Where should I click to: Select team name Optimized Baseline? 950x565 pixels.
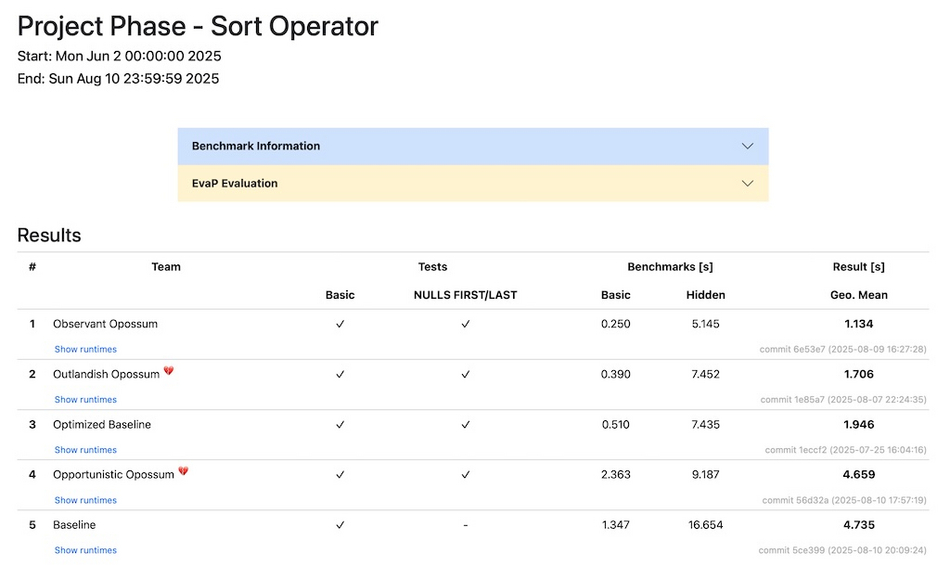pyautogui.click(x=102, y=425)
